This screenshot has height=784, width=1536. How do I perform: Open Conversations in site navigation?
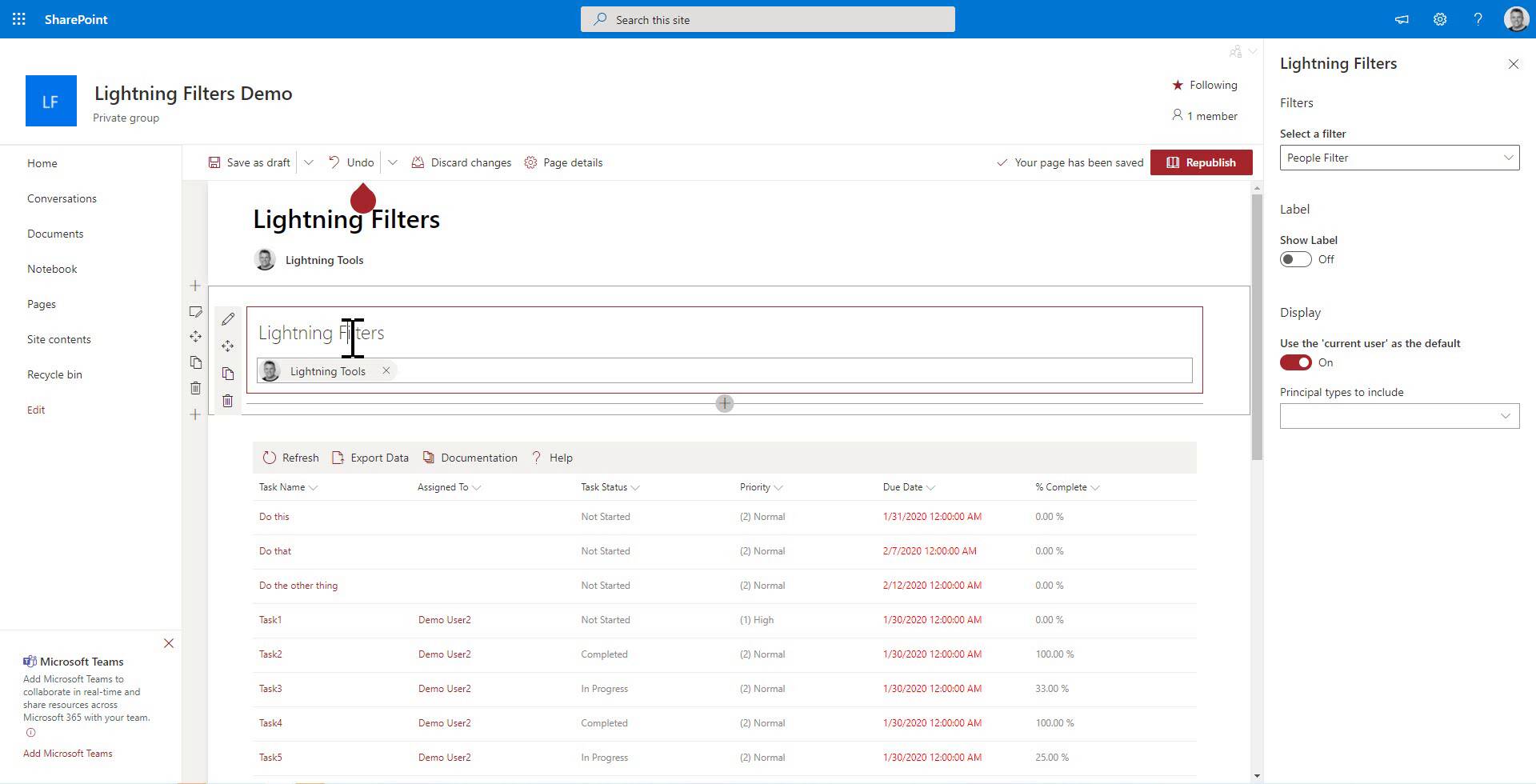tap(62, 198)
